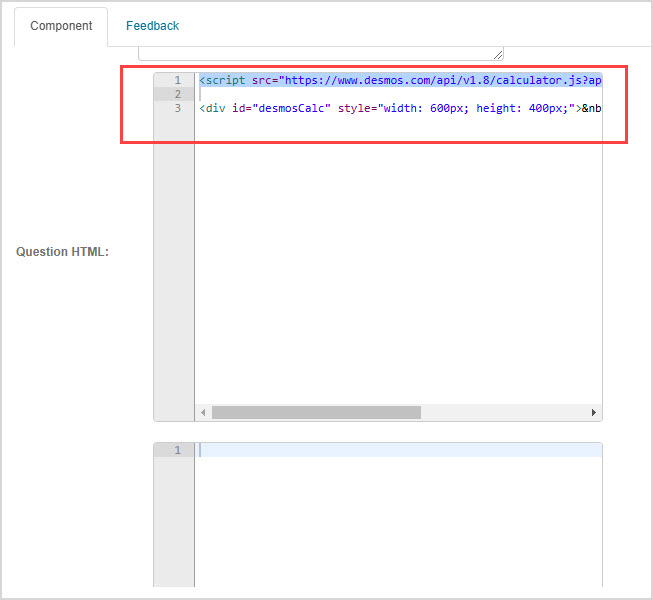
Task: Click the left scroll arrow of code editor
Action: tap(203, 412)
